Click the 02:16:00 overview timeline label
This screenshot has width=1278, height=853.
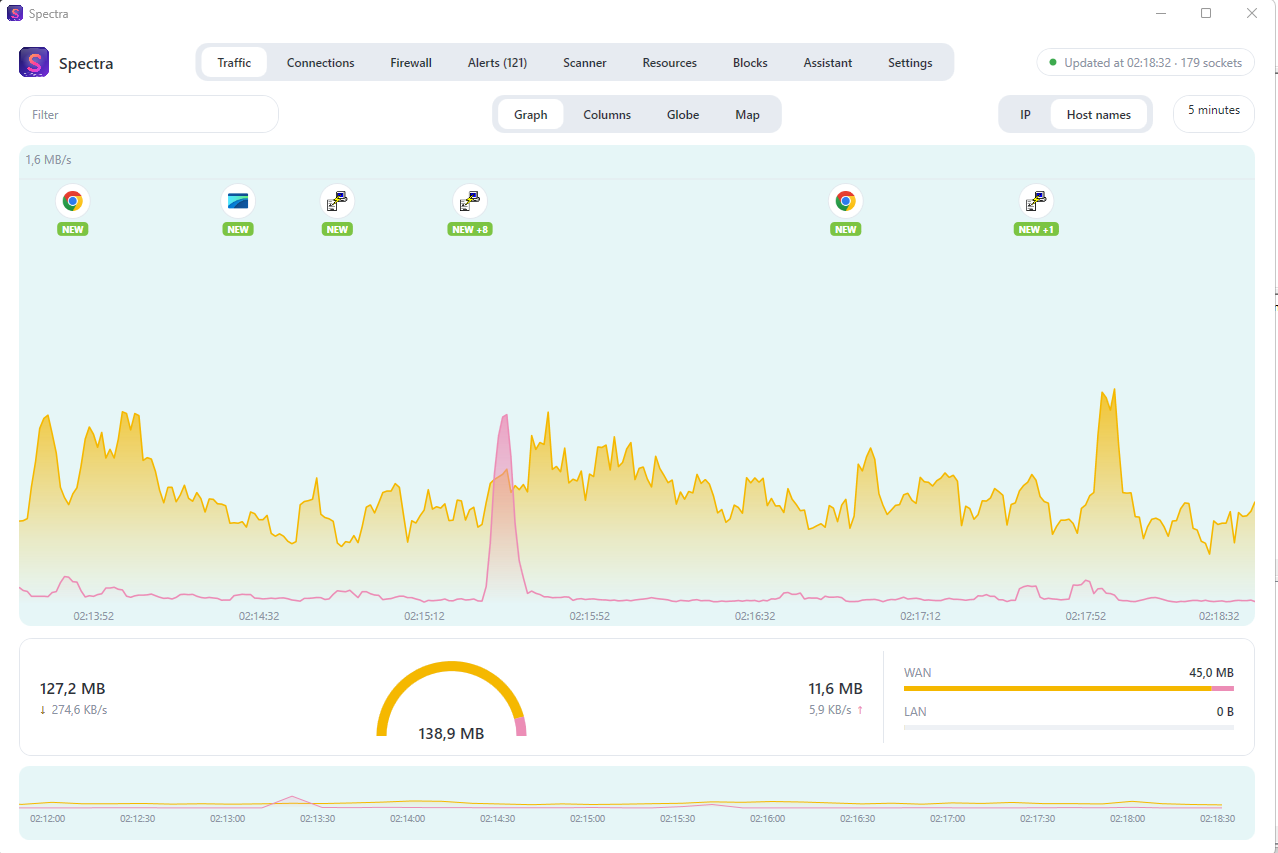[767, 818]
